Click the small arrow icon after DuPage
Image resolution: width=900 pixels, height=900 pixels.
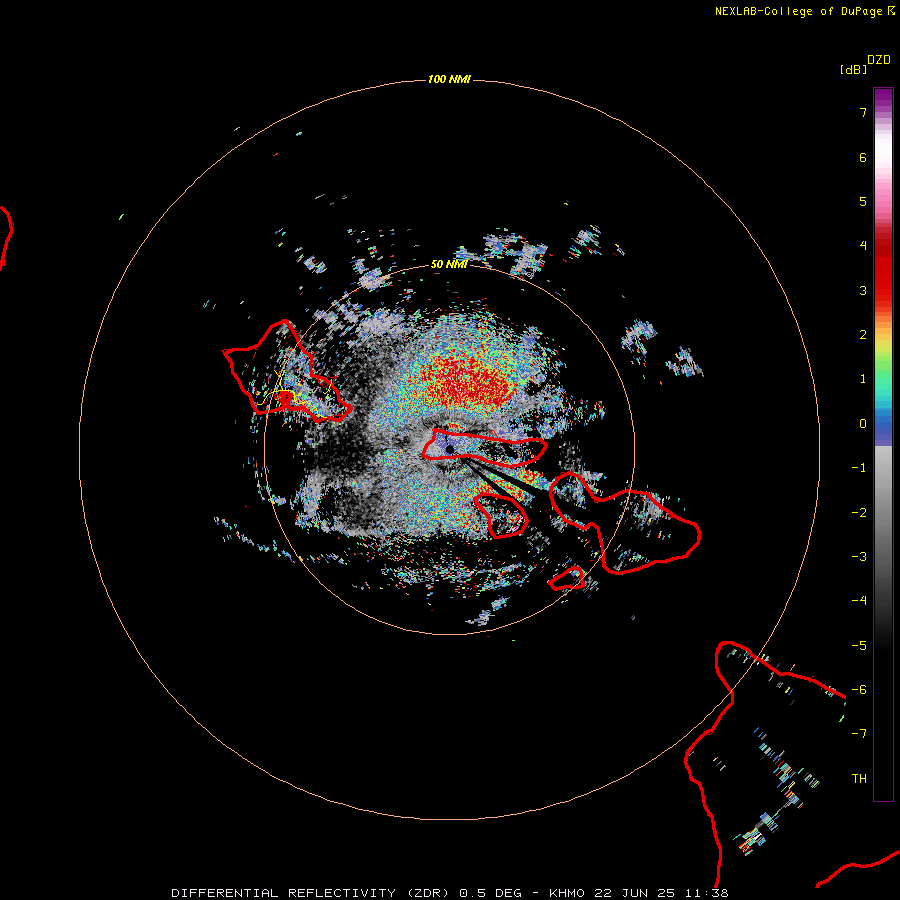pyautogui.click(x=891, y=11)
